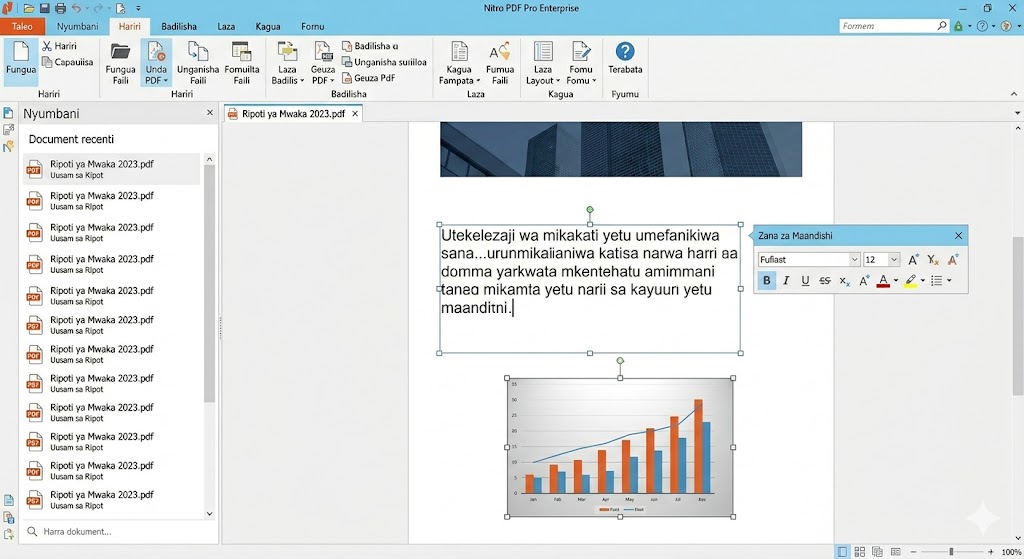This screenshot has width=1024, height=559.
Task: Click the Formem search input
Action: tap(887, 25)
